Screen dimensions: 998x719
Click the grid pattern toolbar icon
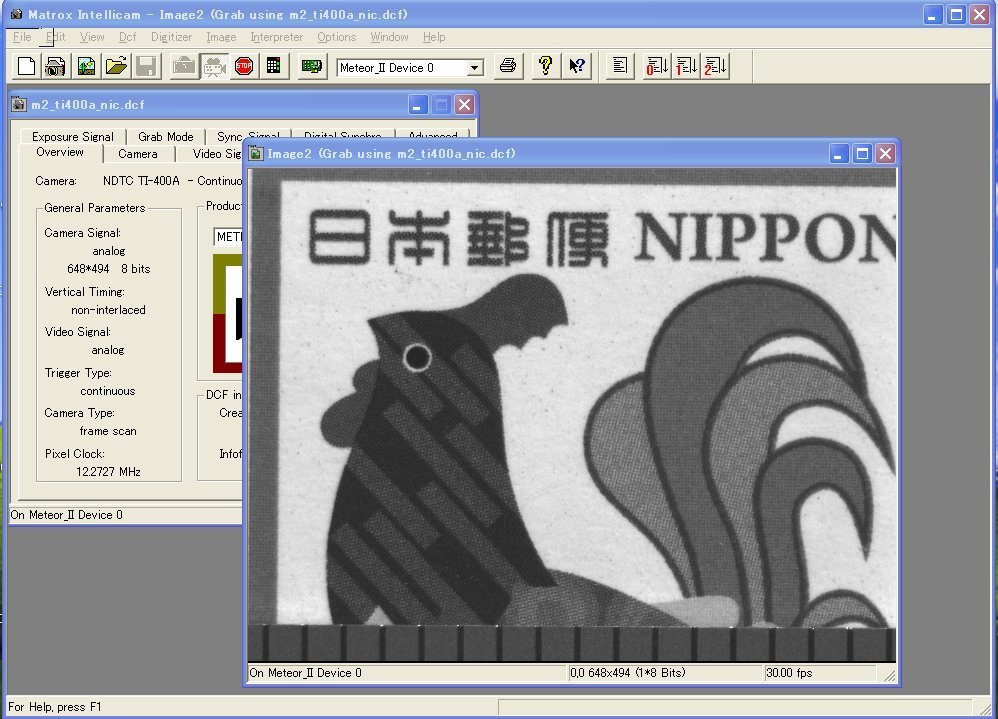coord(274,66)
